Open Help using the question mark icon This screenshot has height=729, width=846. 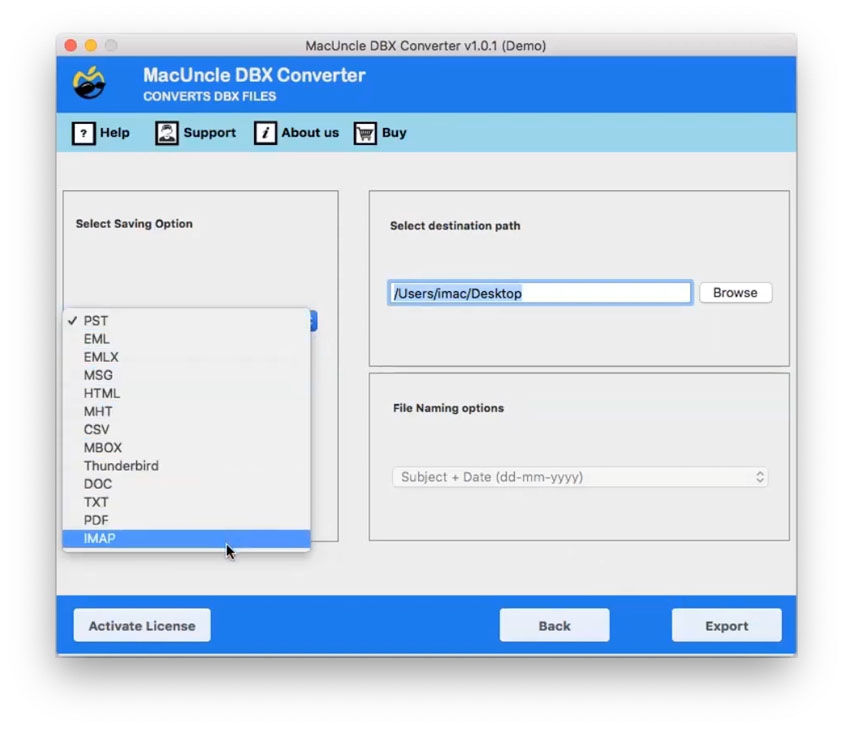83,132
